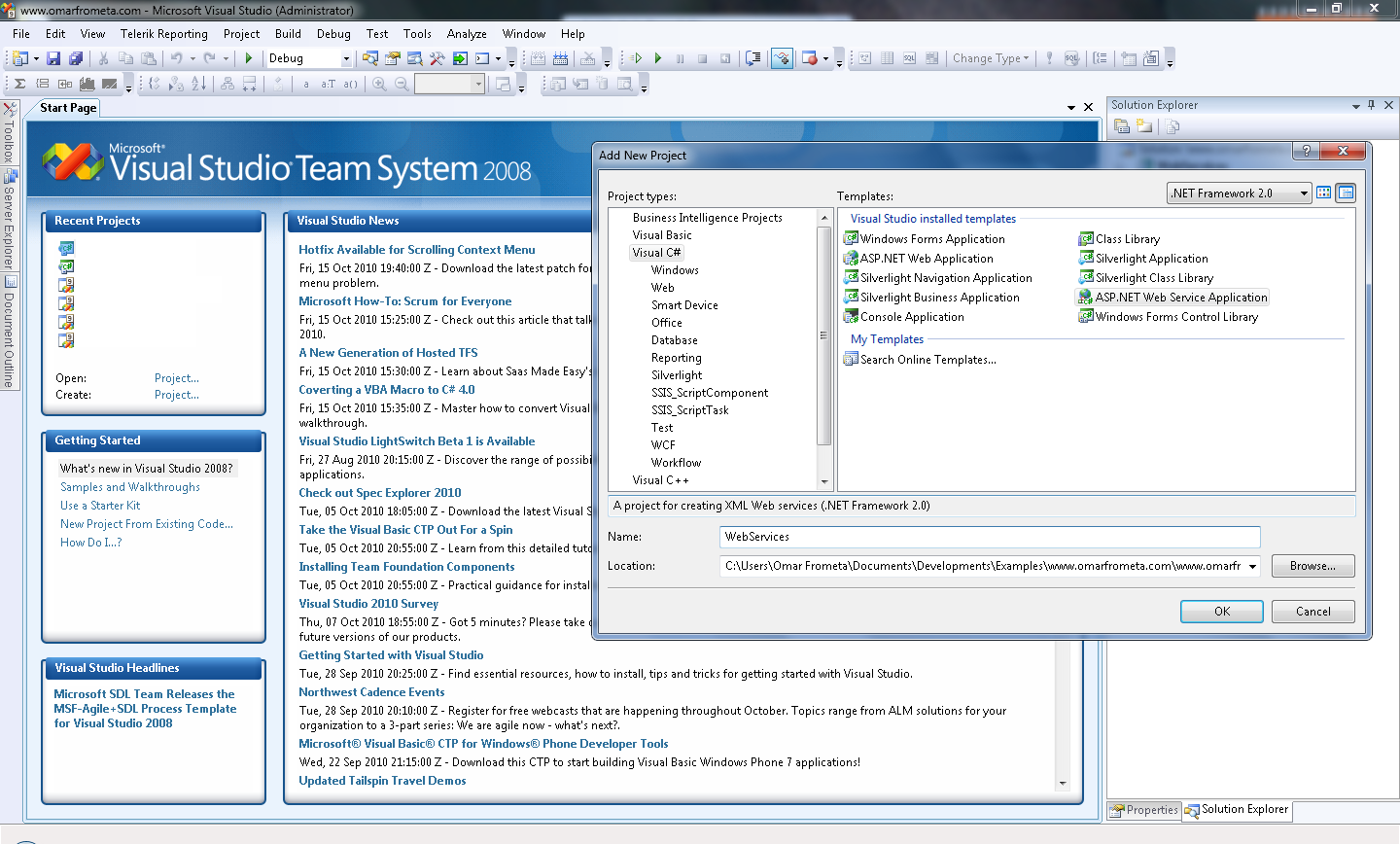
Task: Open Hotfix Available for Scrolling Context Menu
Action: pos(417,250)
